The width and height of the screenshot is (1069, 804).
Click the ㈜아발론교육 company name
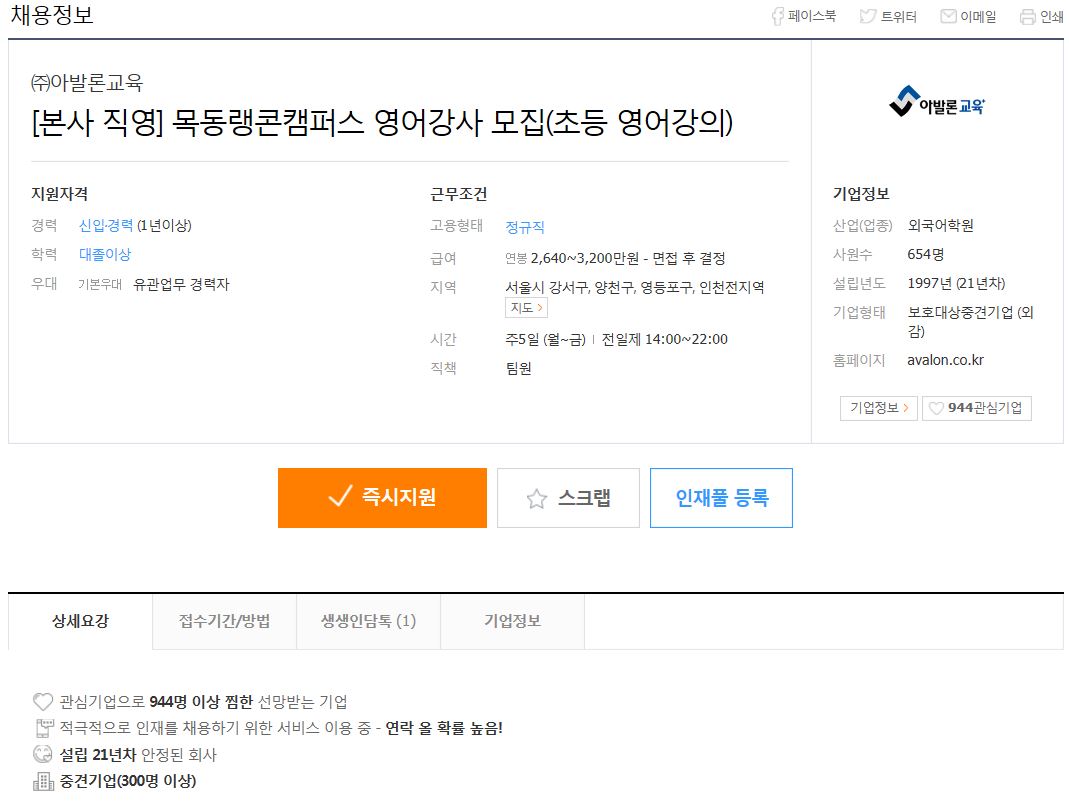87,83
